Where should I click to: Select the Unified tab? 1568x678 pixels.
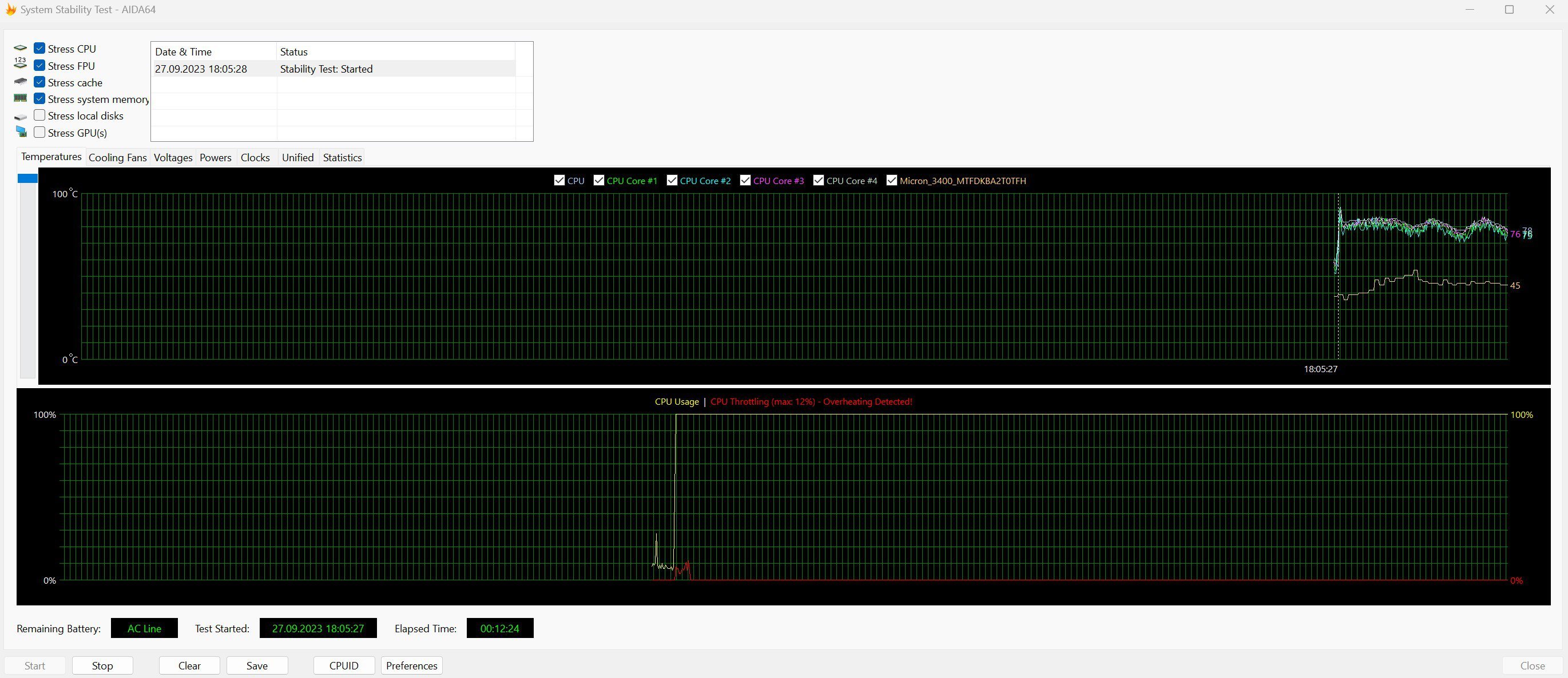(297, 157)
